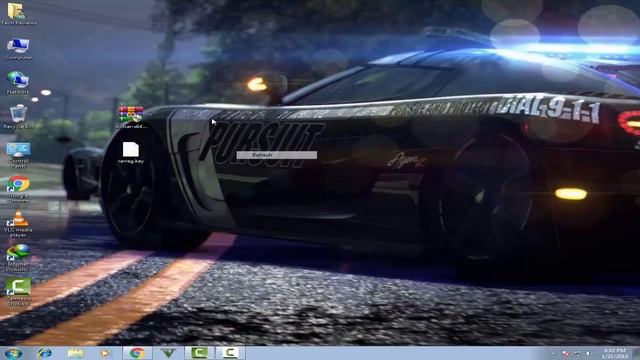Select the WinRAR installer file on the desktop
Screen dimensions: 640x360
[131, 118]
